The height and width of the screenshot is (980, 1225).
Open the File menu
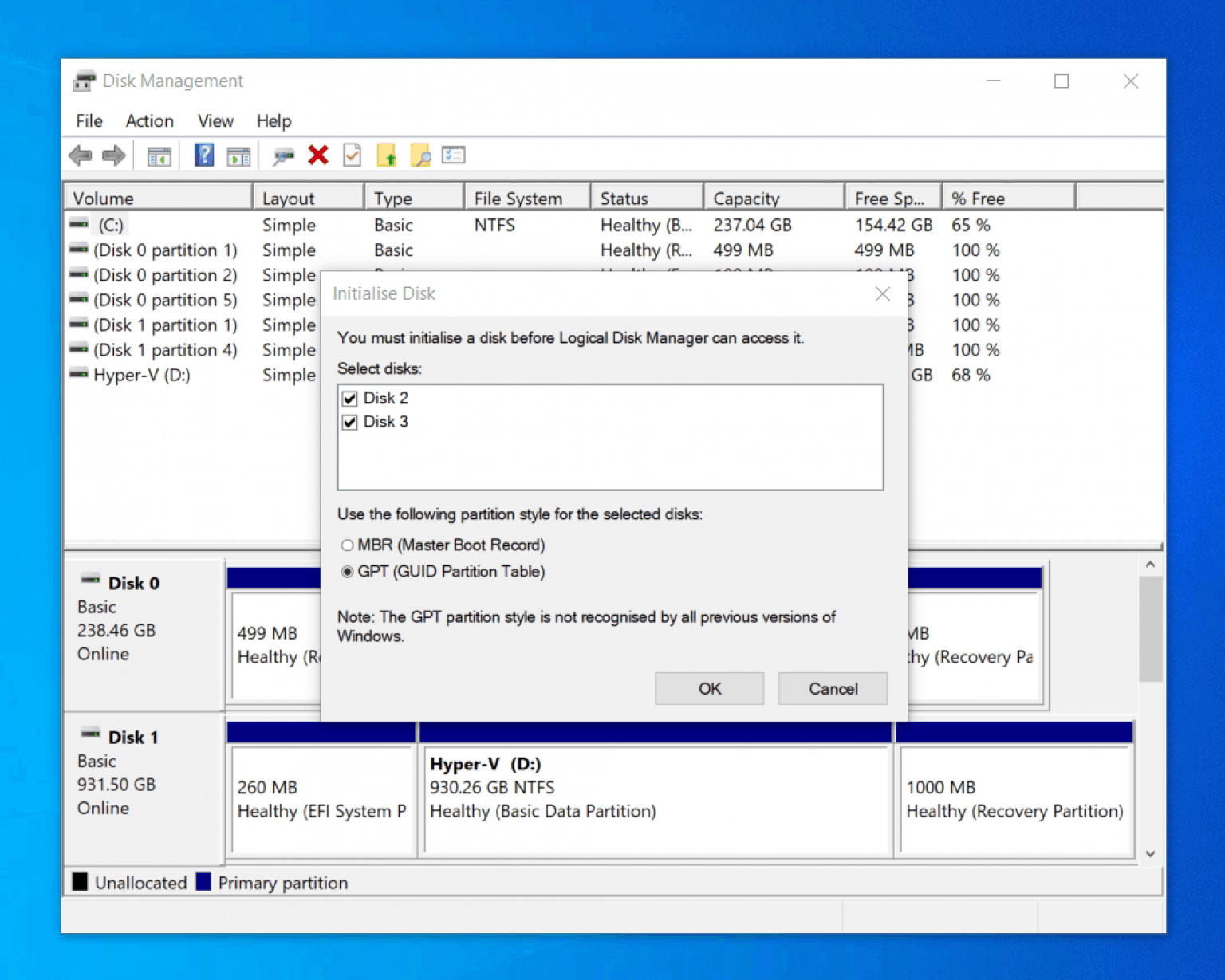(x=88, y=120)
